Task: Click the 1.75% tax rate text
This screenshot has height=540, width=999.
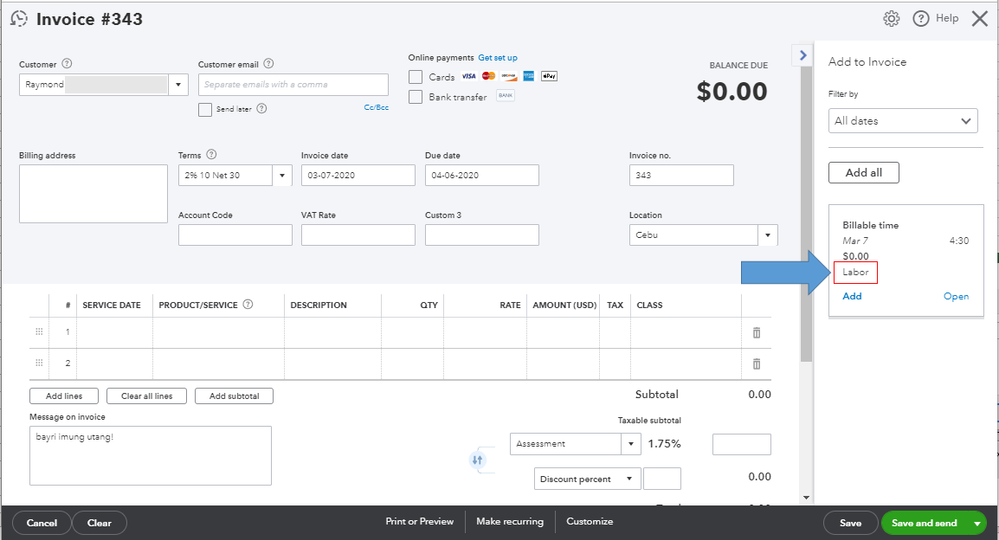Action: click(x=665, y=444)
